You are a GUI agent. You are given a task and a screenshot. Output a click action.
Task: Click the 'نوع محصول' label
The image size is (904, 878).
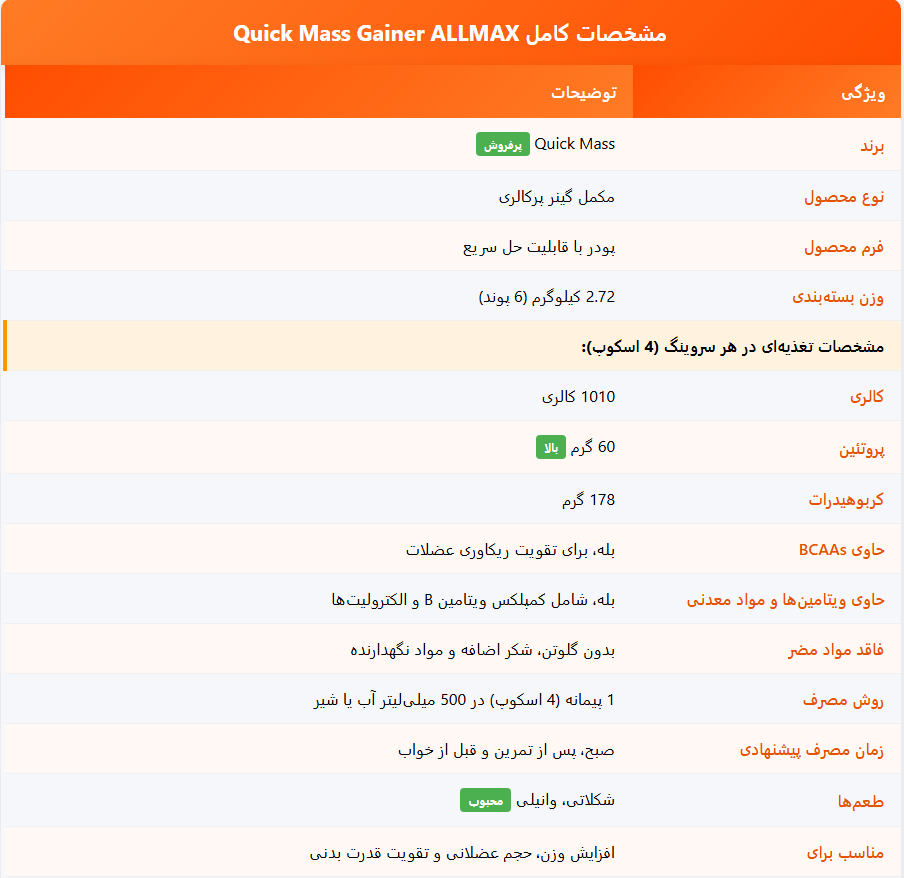pyautogui.click(x=844, y=197)
